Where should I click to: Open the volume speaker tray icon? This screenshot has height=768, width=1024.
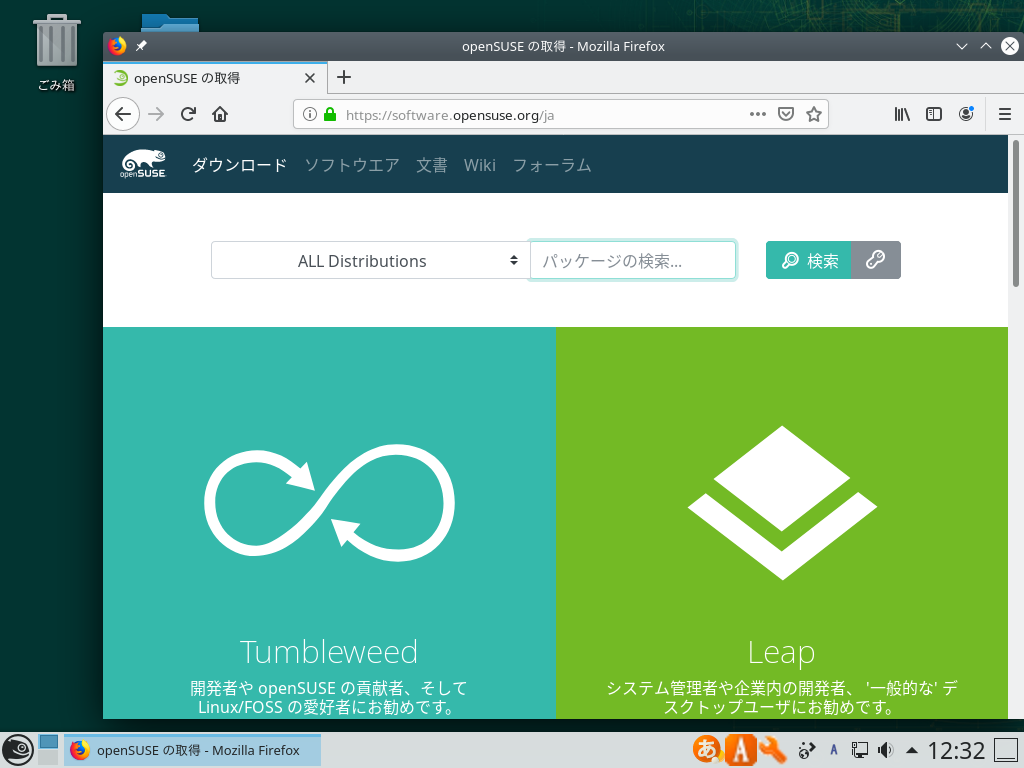point(886,750)
